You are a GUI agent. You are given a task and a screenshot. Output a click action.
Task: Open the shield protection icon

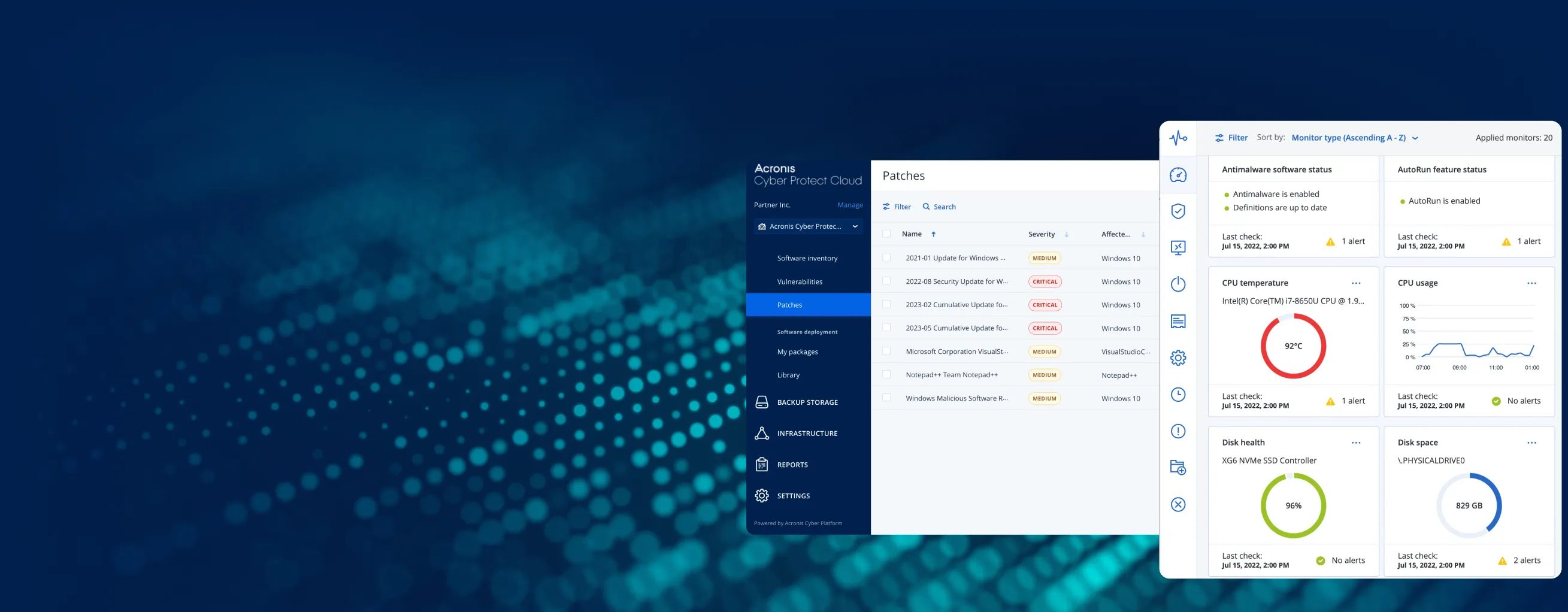pyautogui.click(x=1178, y=211)
